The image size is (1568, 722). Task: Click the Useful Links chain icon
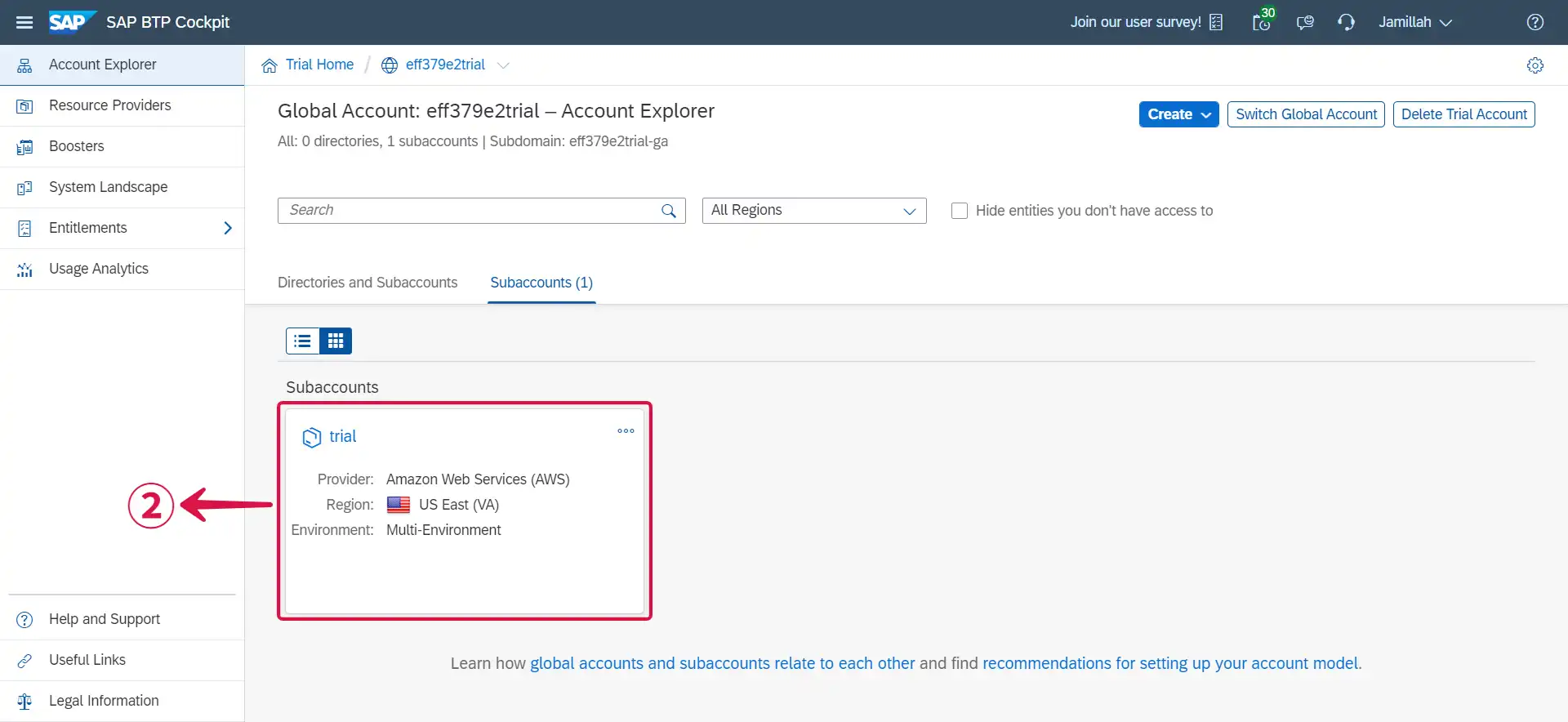(24, 661)
